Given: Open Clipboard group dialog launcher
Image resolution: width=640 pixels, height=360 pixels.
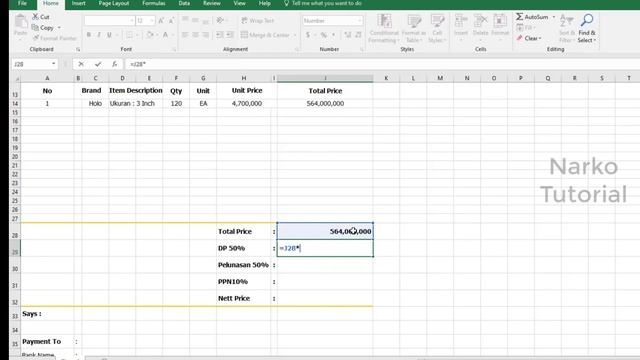Looking at the screenshot, I should (78, 49).
